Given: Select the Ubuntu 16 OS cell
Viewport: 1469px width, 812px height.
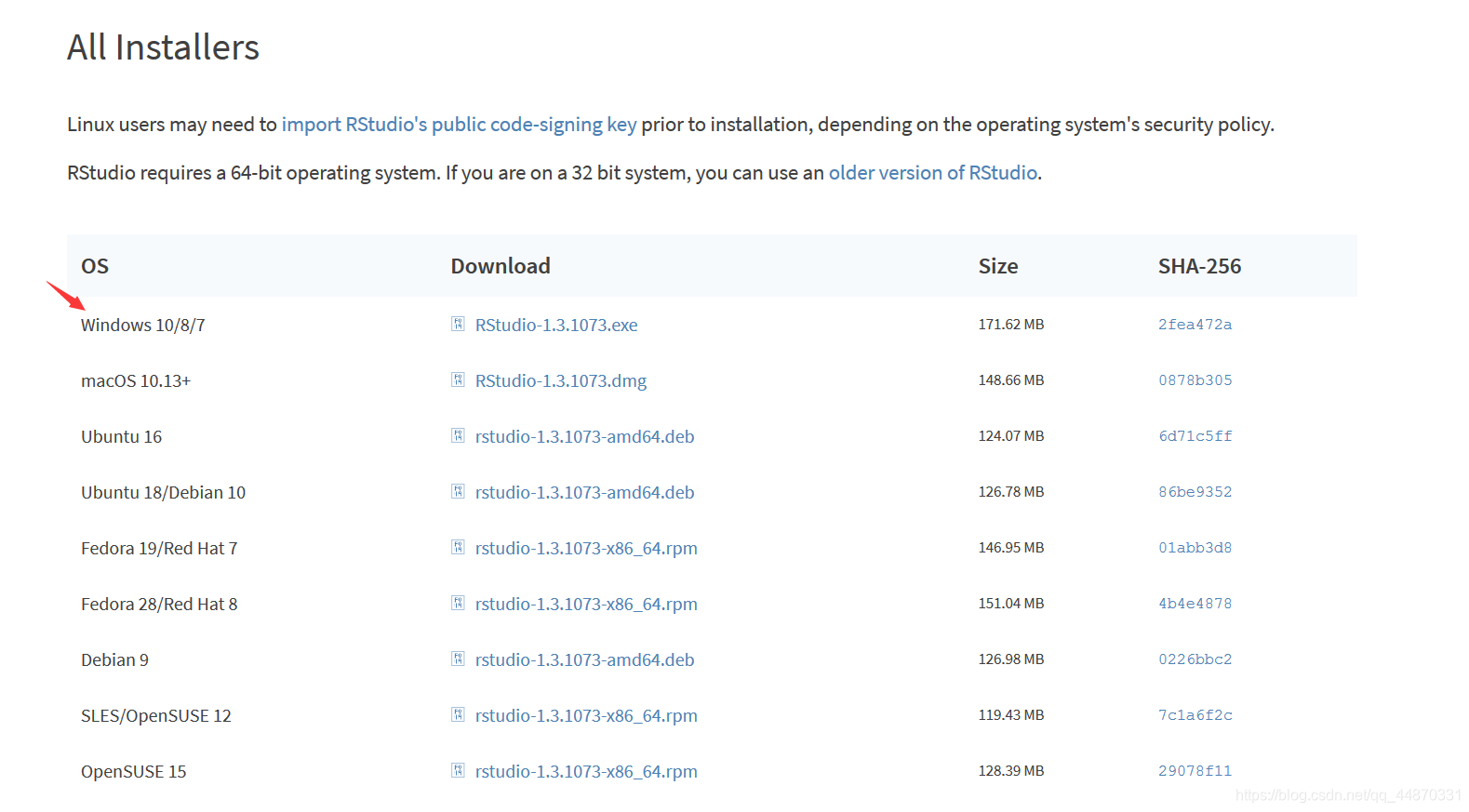Looking at the screenshot, I should 122,436.
